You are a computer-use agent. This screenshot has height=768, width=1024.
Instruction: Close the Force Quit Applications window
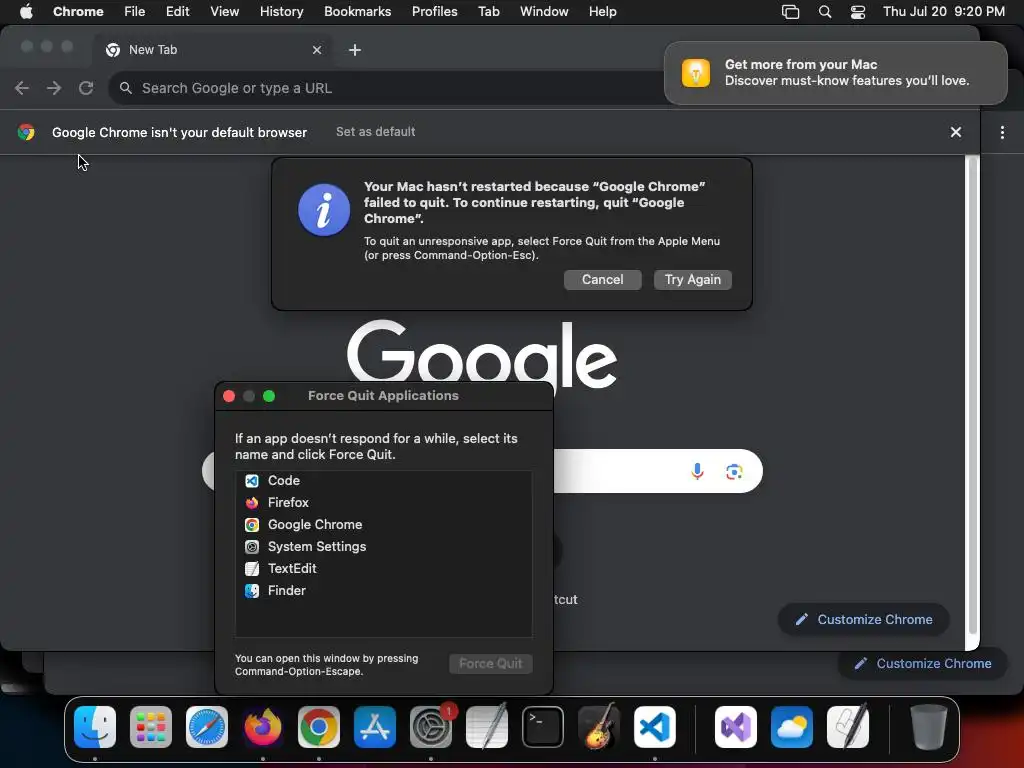(229, 396)
